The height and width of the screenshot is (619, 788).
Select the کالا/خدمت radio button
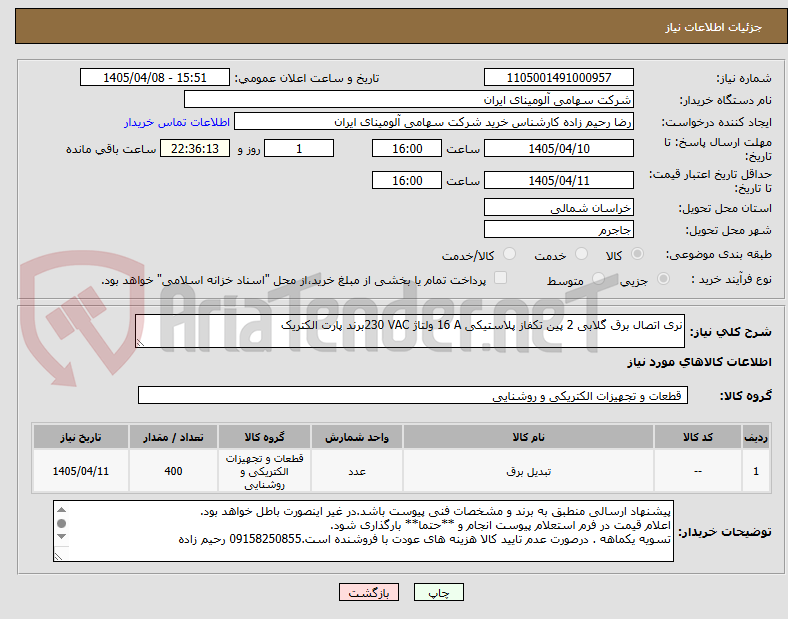pos(510,254)
